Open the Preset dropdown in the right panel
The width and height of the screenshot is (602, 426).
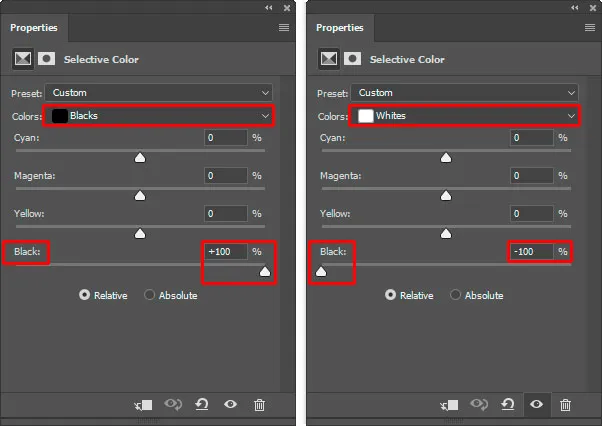(465, 93)
